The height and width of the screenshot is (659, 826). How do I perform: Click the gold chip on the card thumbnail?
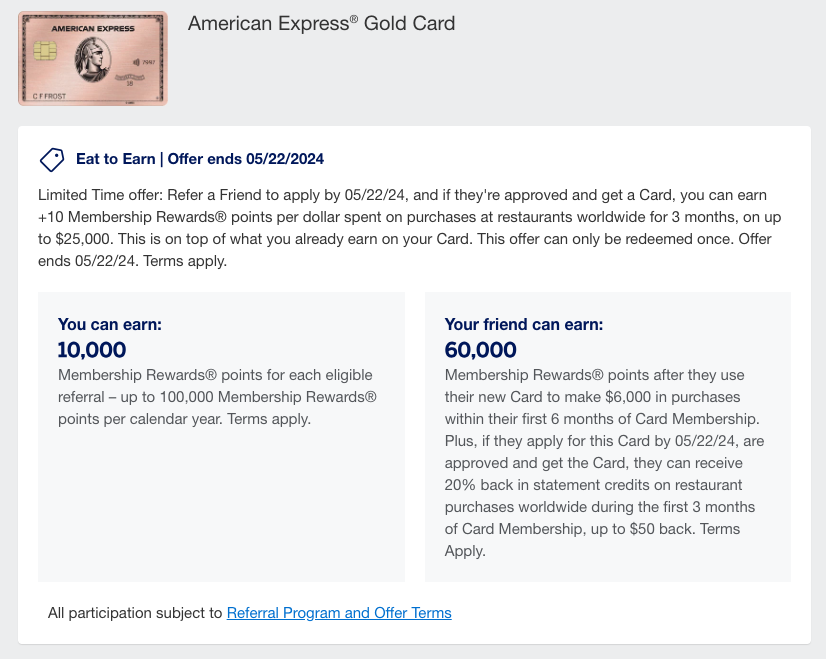[x=45, y=51]
